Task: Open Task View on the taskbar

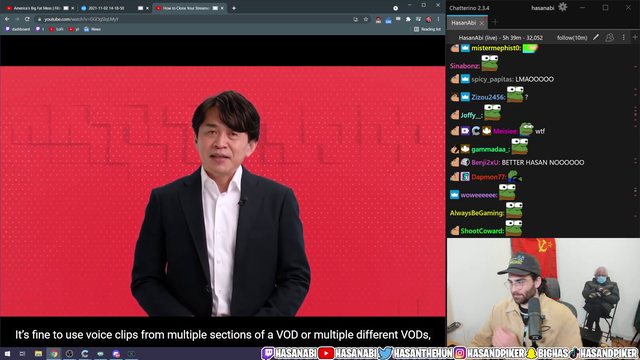Action: pyautogui.click(x=22, y=353)
